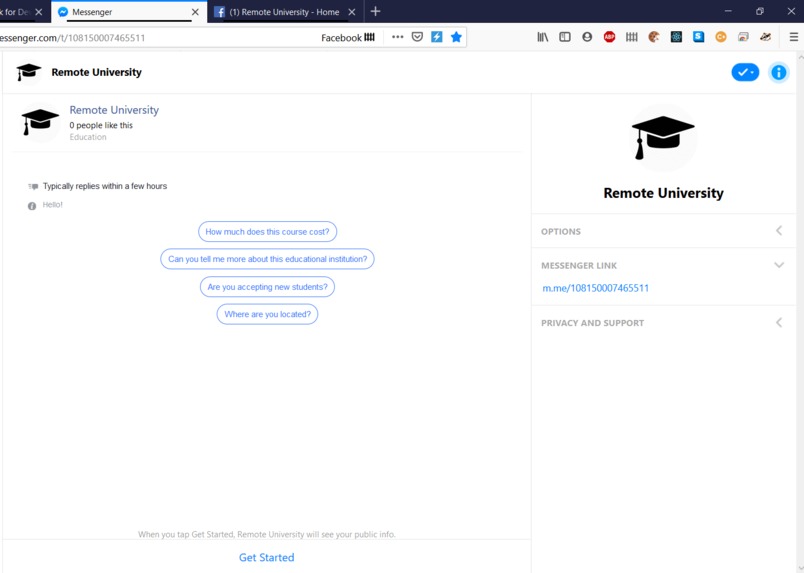The height and width of the screenshot is (573, 804).
Task: Open the Adblock Plus extension icon
Action: click(609, 37)
